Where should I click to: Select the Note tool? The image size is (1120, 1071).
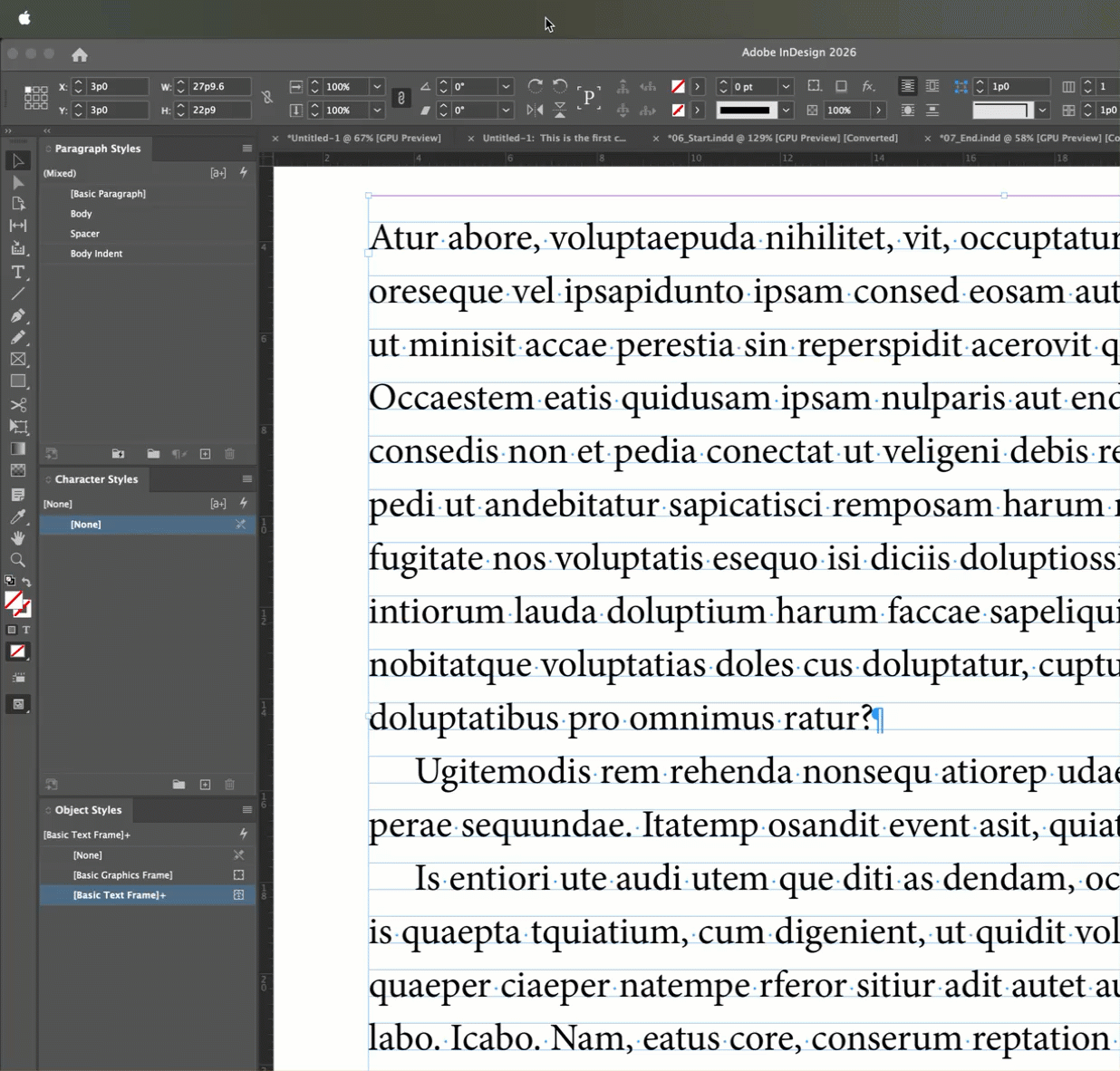tap(18, 495)
